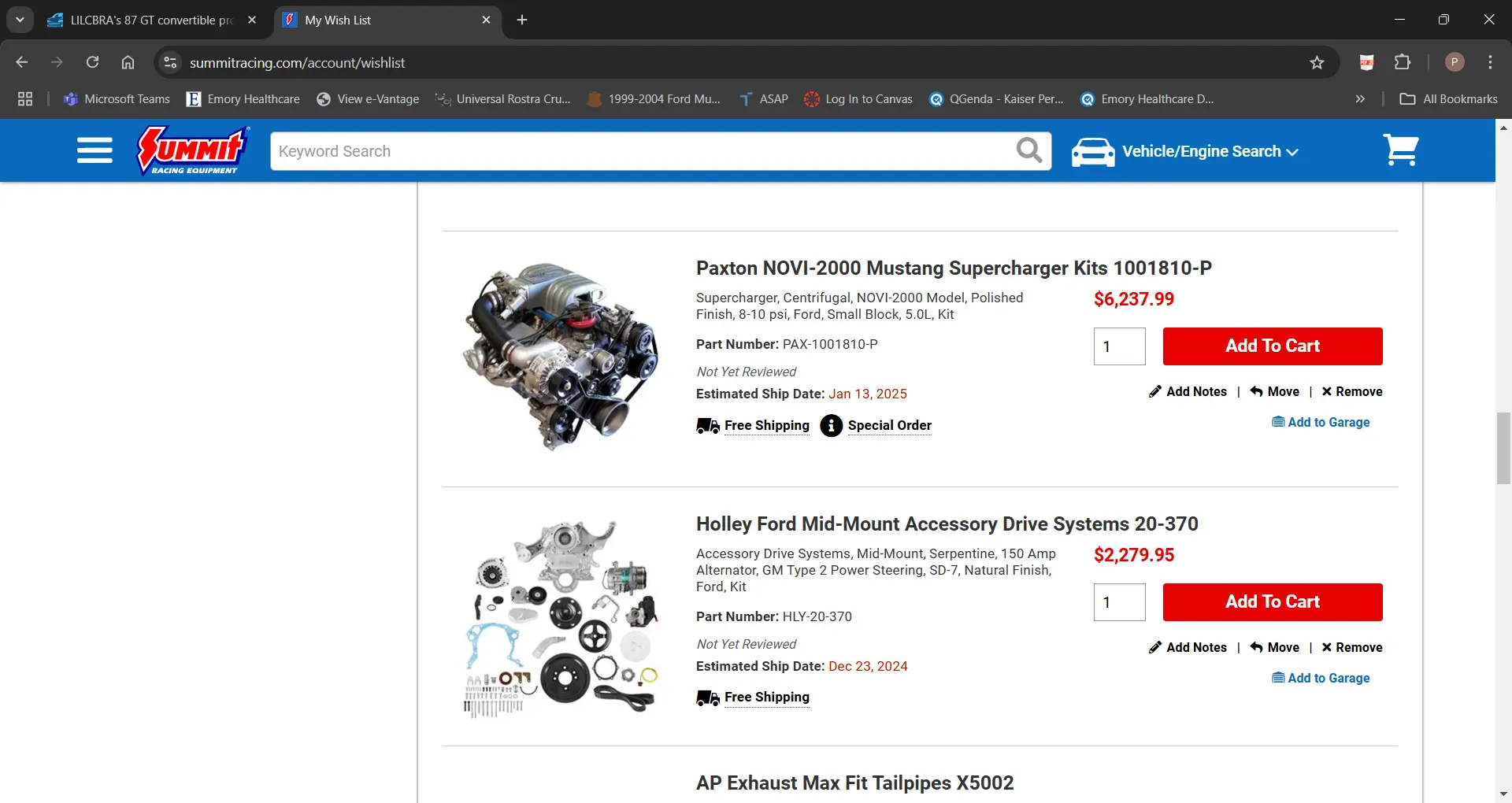1512x803 pixels.
Task: Click the keyword search magnifier icon
Action: click(1029, 150)
